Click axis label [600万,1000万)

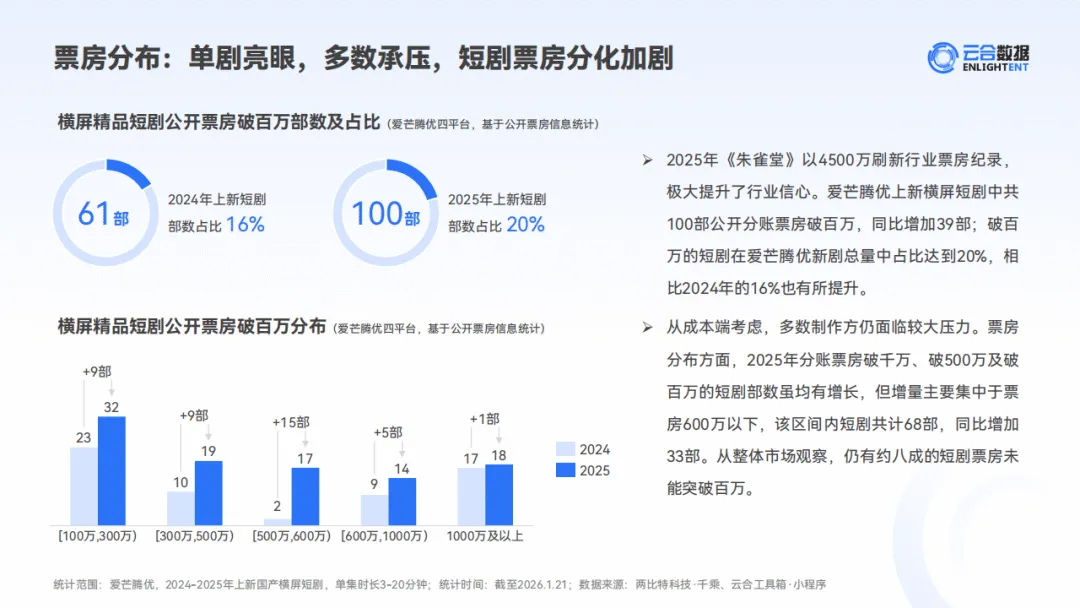point(384,536)
